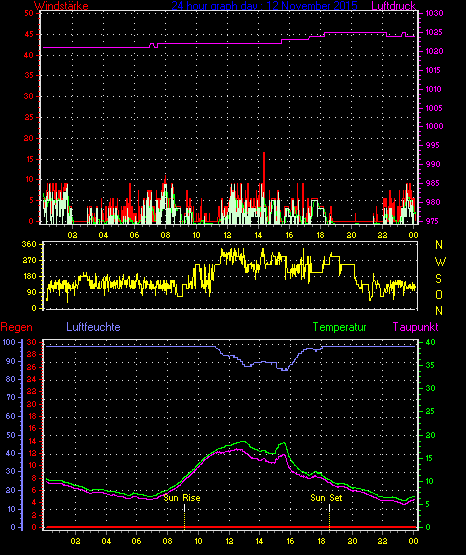The height and width of the screenshot is (555, 466).
Task: Click the yellow O wind direction letter
Action: pyautogui.click(x=439, y=294)
